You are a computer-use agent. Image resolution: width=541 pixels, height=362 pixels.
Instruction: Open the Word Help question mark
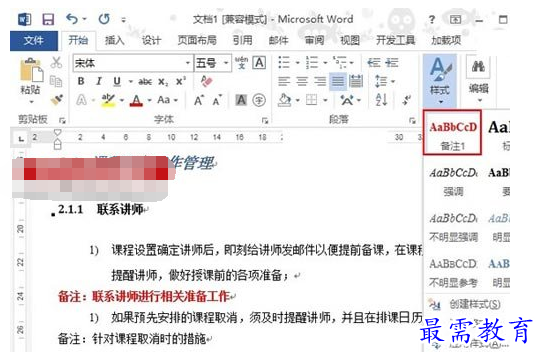point(432,20)
